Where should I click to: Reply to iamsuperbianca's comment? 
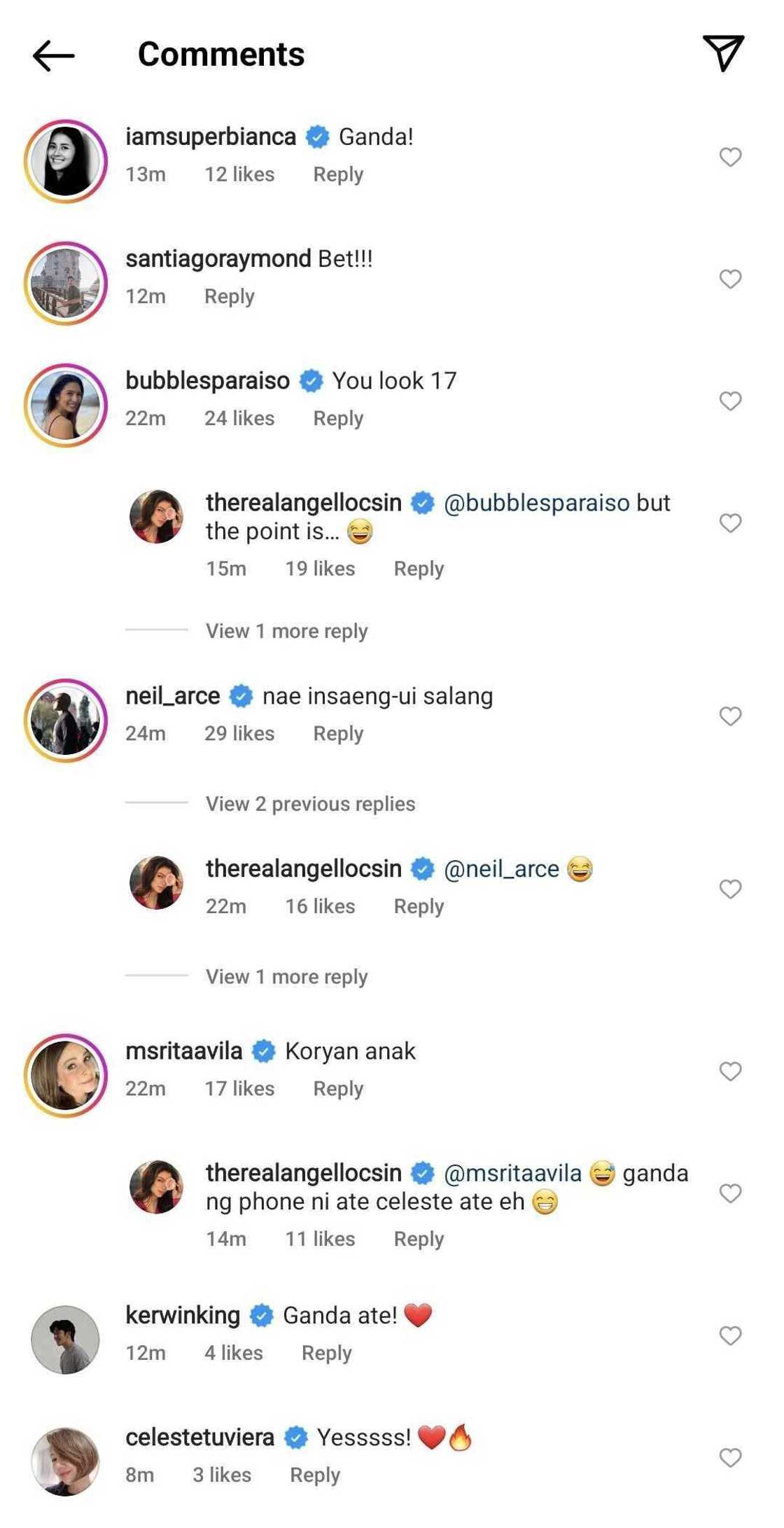tap(338, 174)
